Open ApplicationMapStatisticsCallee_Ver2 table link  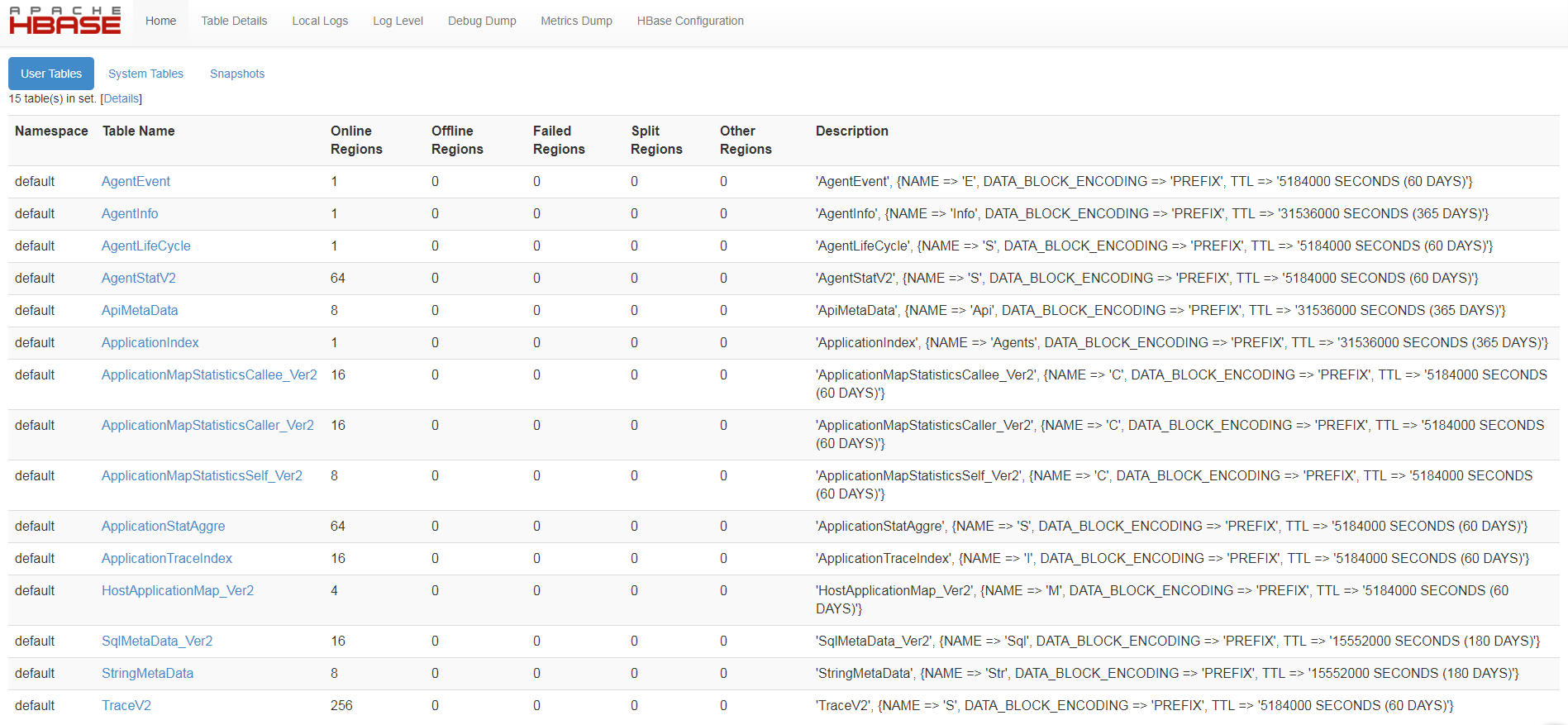click(x=209, y=374)
